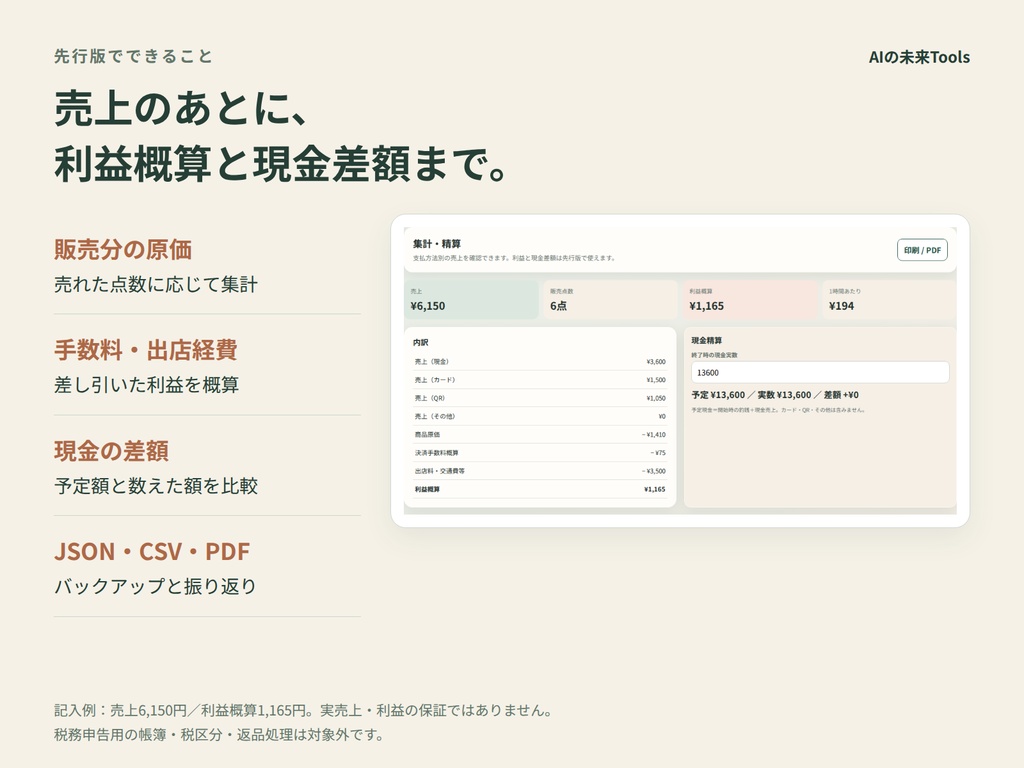Click the bold ¥1,165 total in 内訳
1024x768 pixels.
pyautogui.click(x=654, y=489)
